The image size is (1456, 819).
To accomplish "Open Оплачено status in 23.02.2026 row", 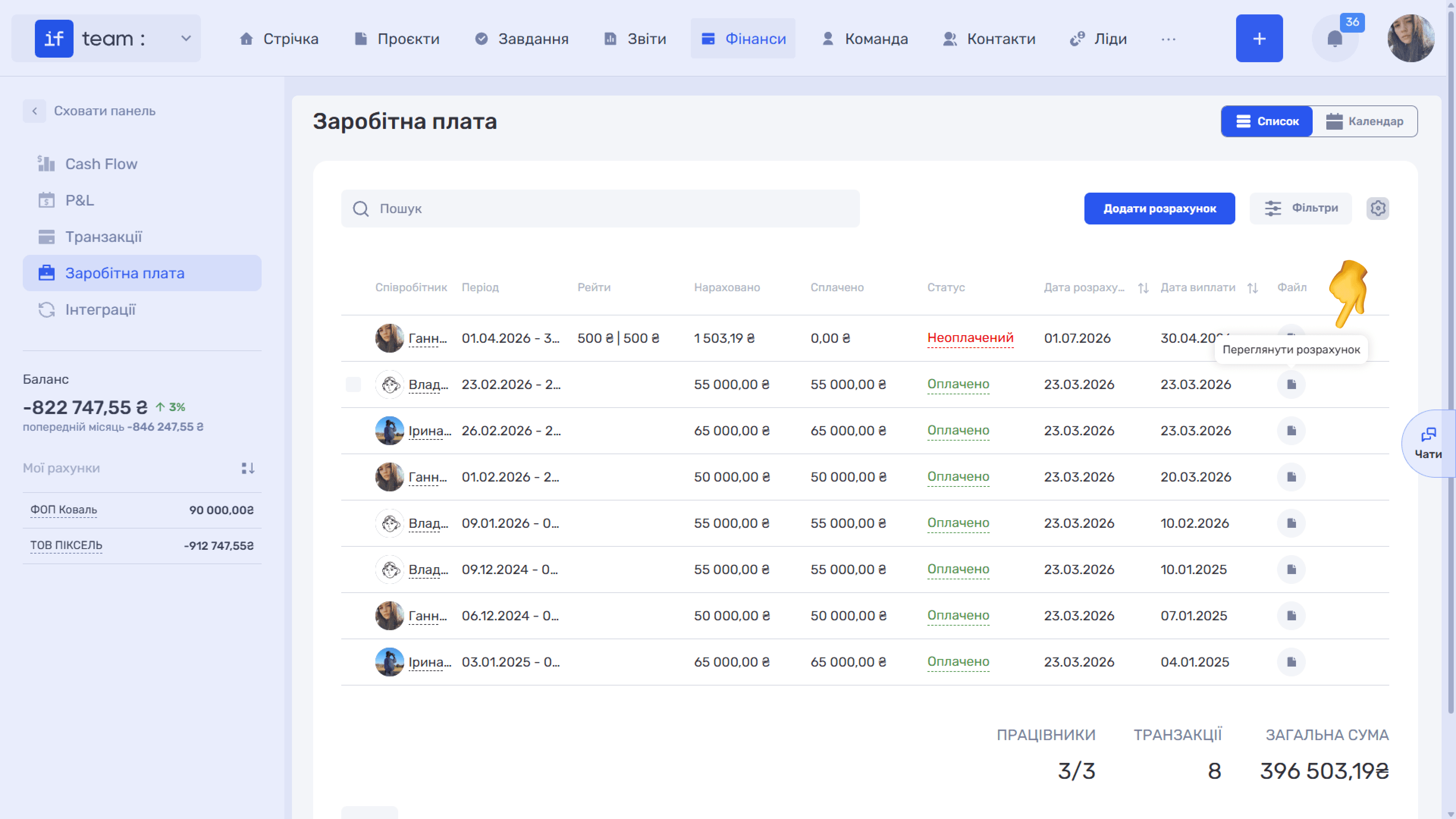I will tap(958, 384).
